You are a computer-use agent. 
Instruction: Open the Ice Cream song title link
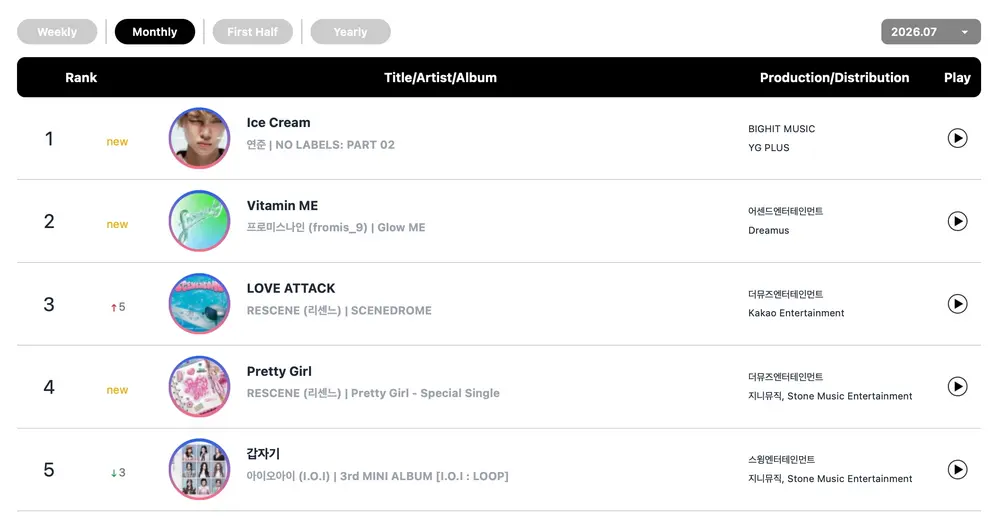coord(278,122)
